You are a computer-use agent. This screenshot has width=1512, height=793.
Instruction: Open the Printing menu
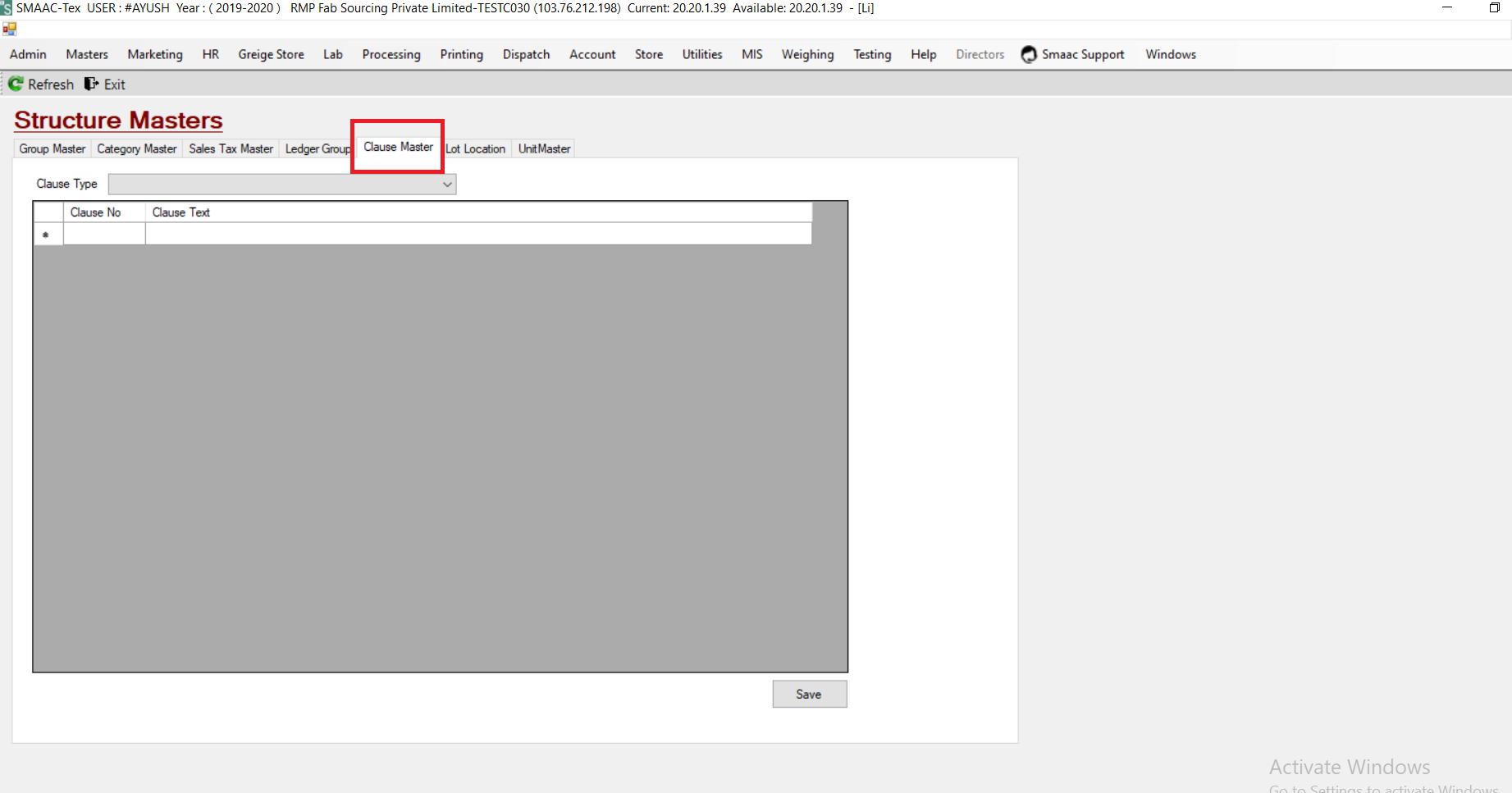point(462,54)
